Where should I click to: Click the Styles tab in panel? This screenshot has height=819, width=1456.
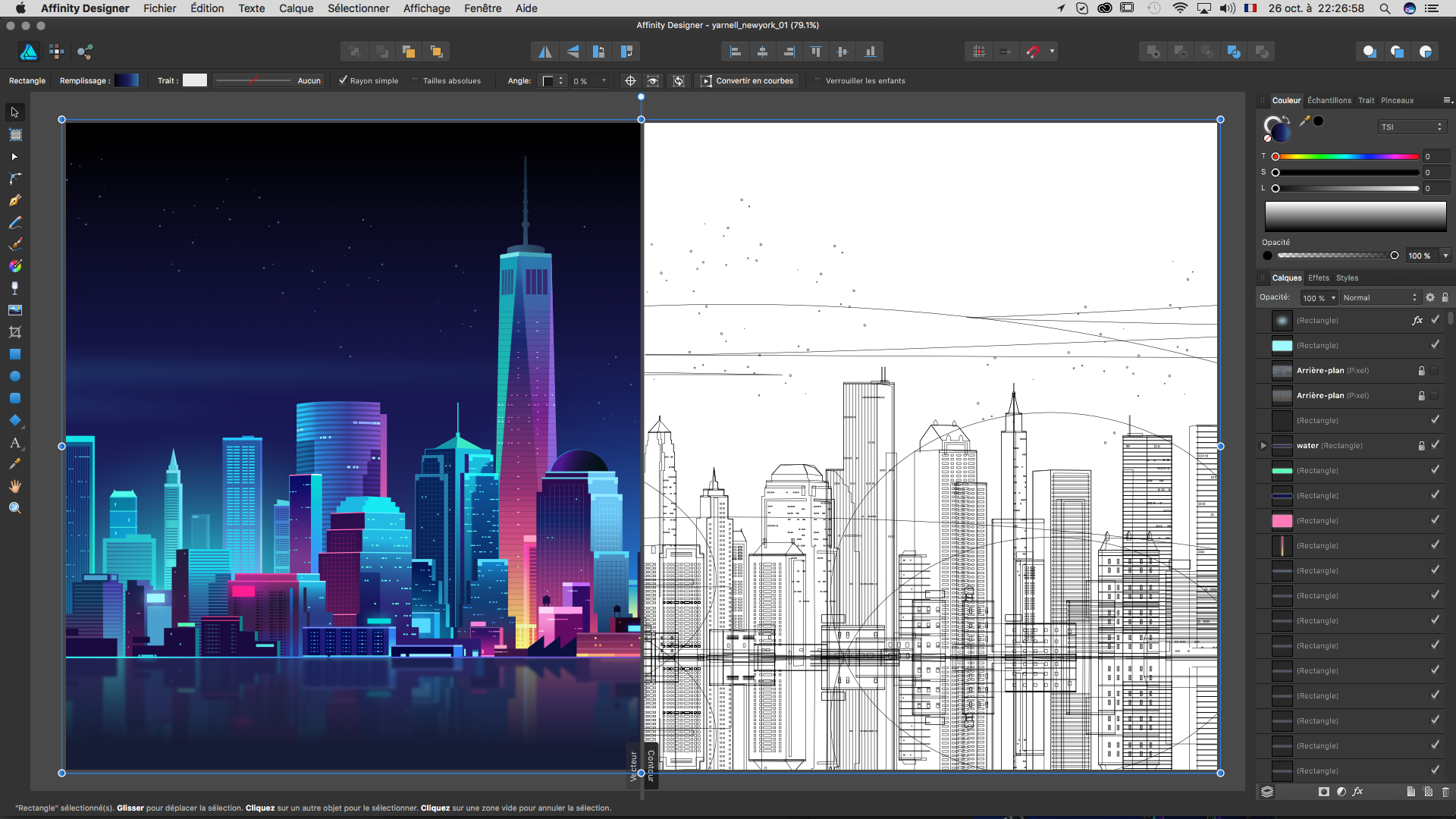[x=1344, y=277]
